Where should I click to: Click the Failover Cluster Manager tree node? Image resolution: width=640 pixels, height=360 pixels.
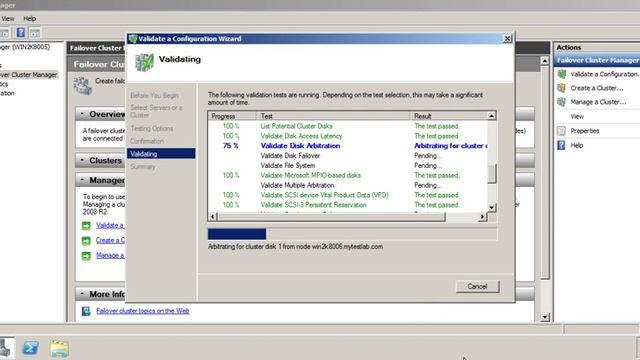click(29, 75)
